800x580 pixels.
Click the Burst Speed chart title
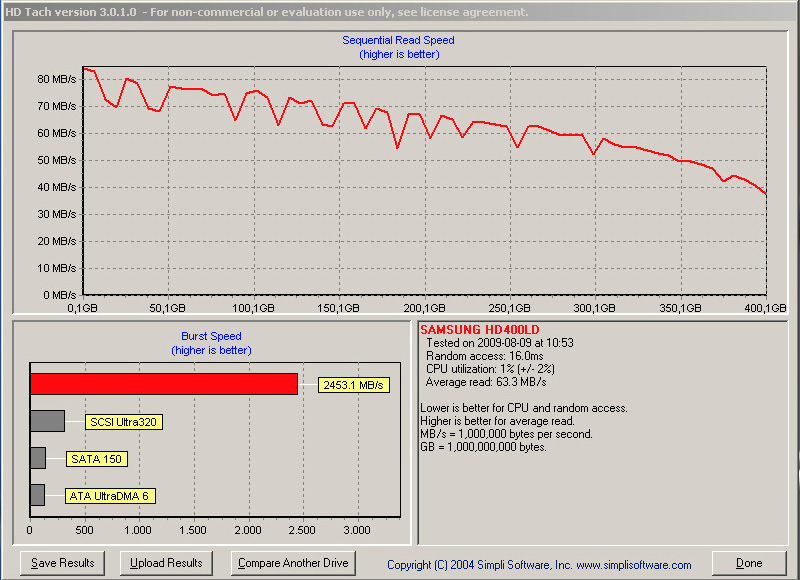[211, 336]
